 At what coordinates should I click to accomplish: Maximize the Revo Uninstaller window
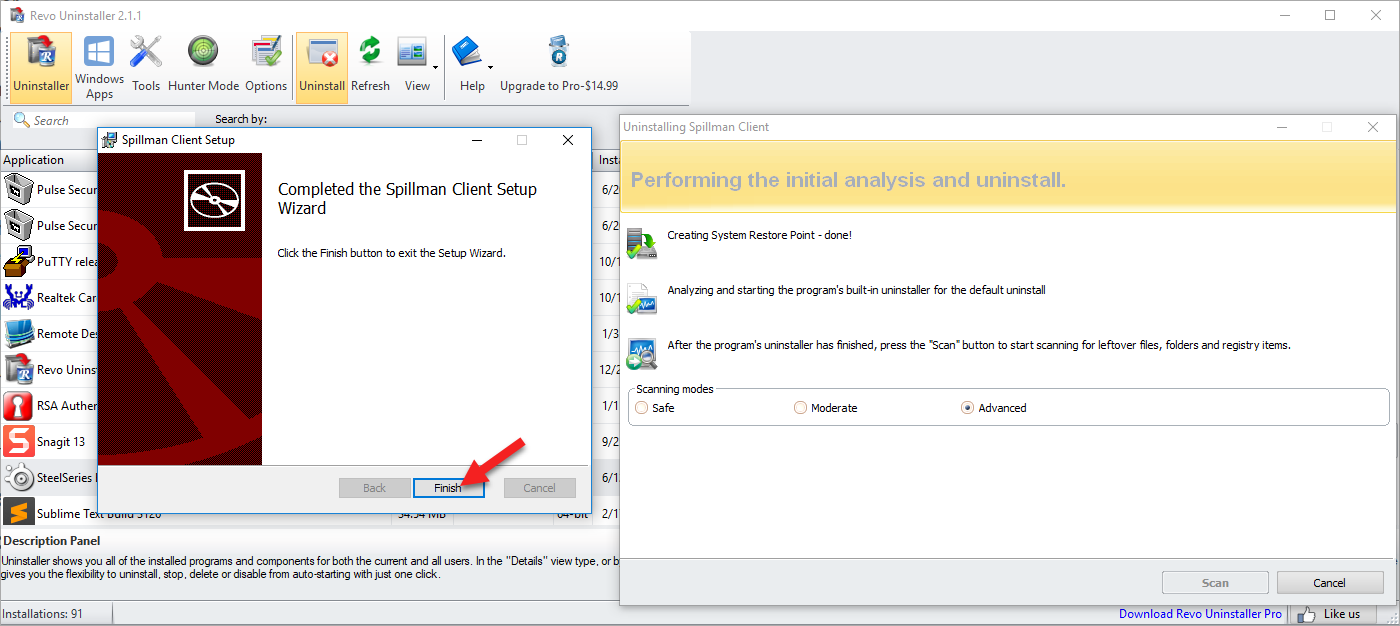[1330, 15]
